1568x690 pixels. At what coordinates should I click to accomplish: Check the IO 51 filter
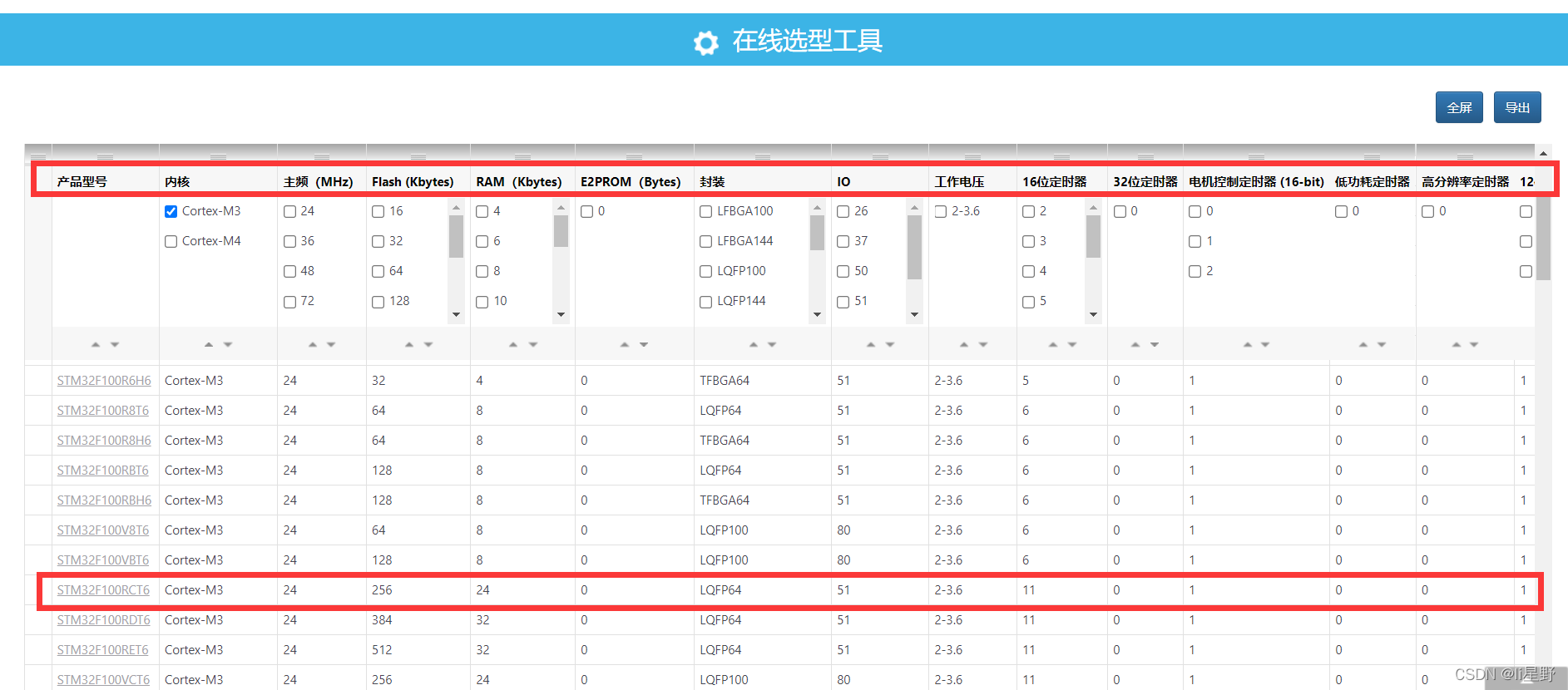[x=843, y=302]
